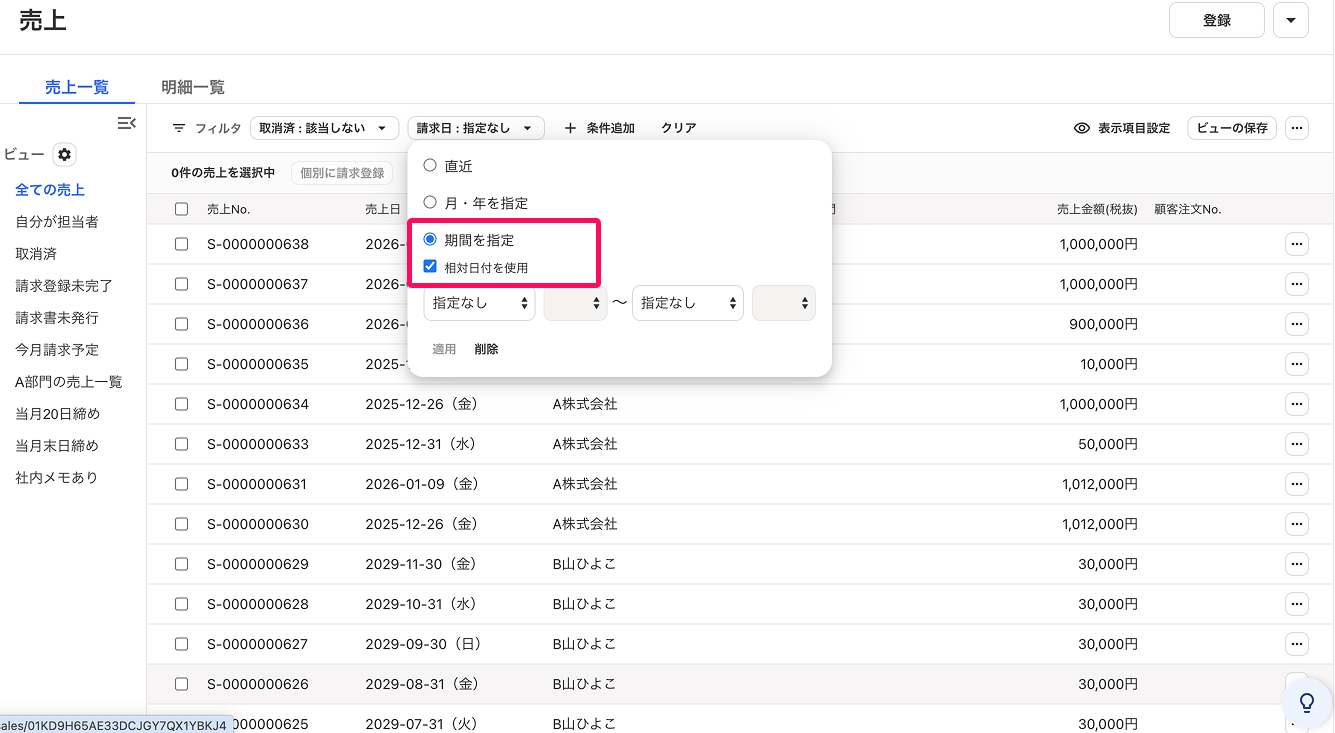This screenshot has width=1335, height=733.
Task: Select the 直近 radio option
Action: (430, 165)
